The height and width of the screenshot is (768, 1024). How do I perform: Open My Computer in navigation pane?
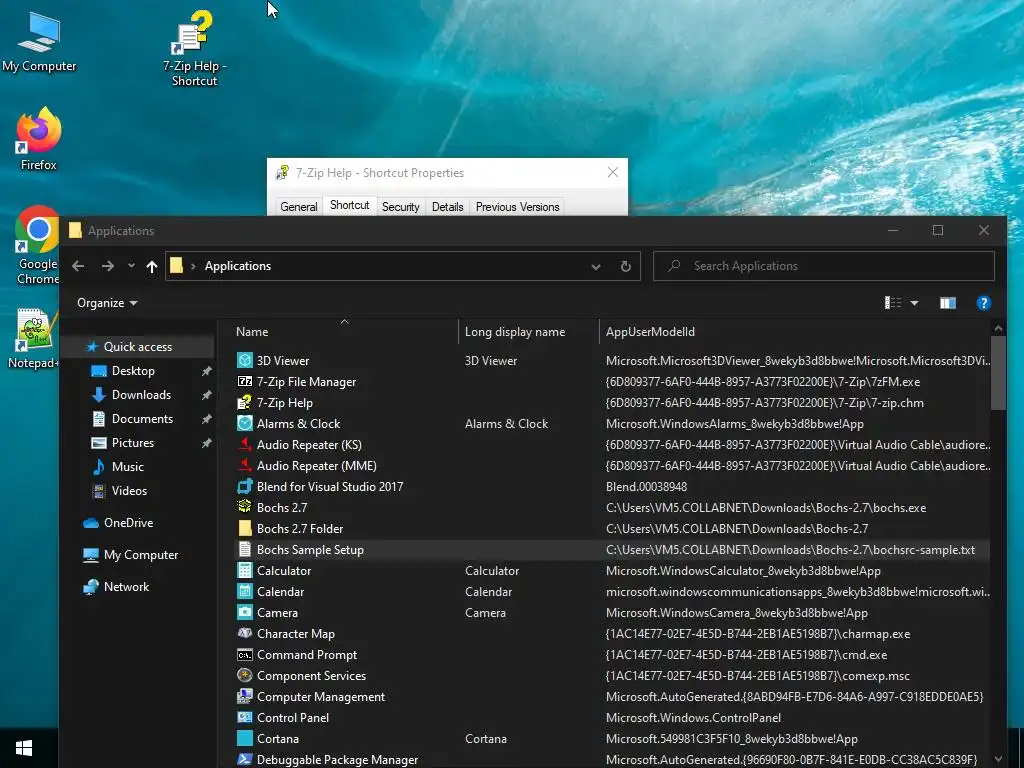pyautogui.click(x=140, y=554)
